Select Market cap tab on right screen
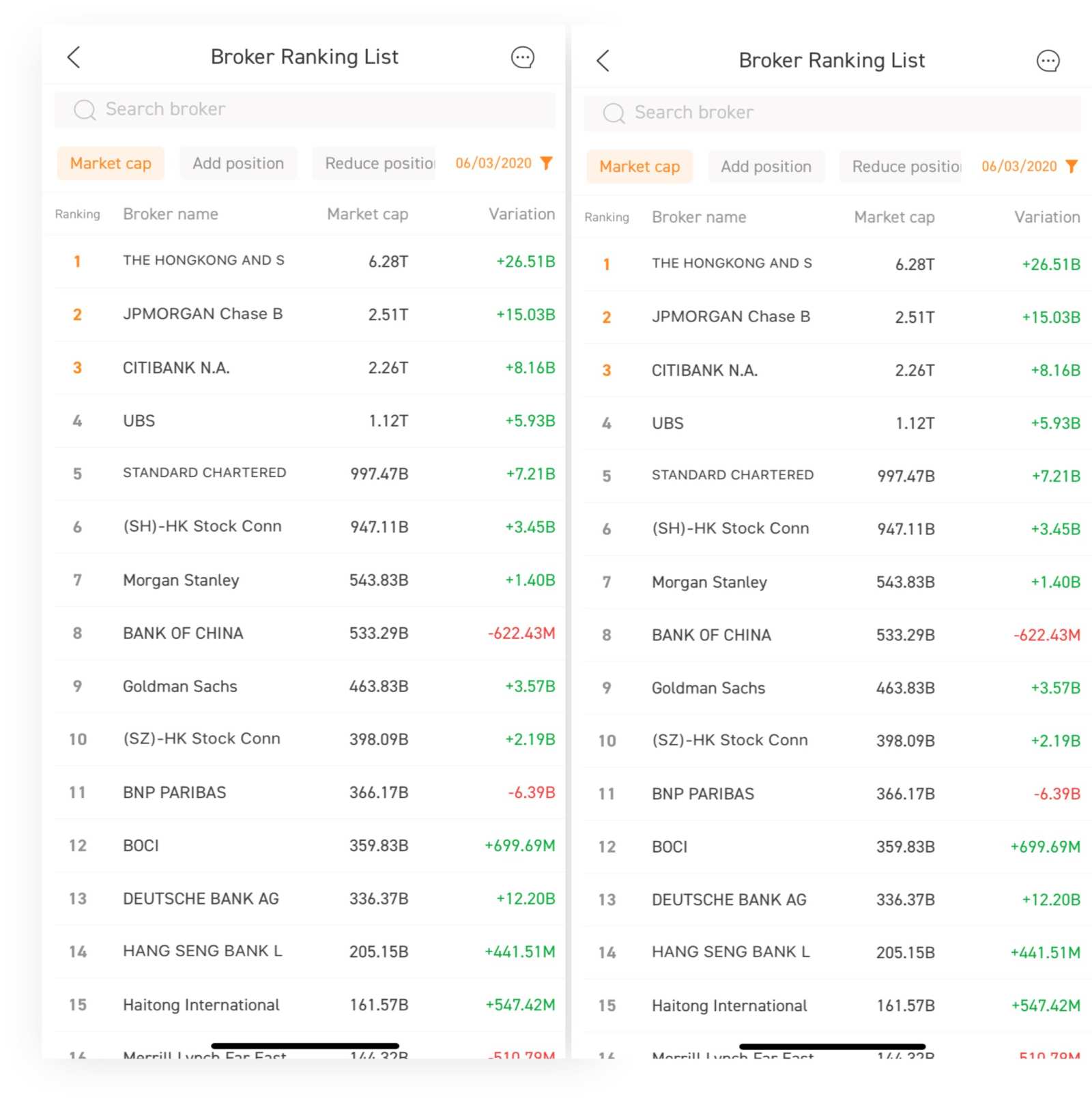1092x1101 pixels. point(640,167)
